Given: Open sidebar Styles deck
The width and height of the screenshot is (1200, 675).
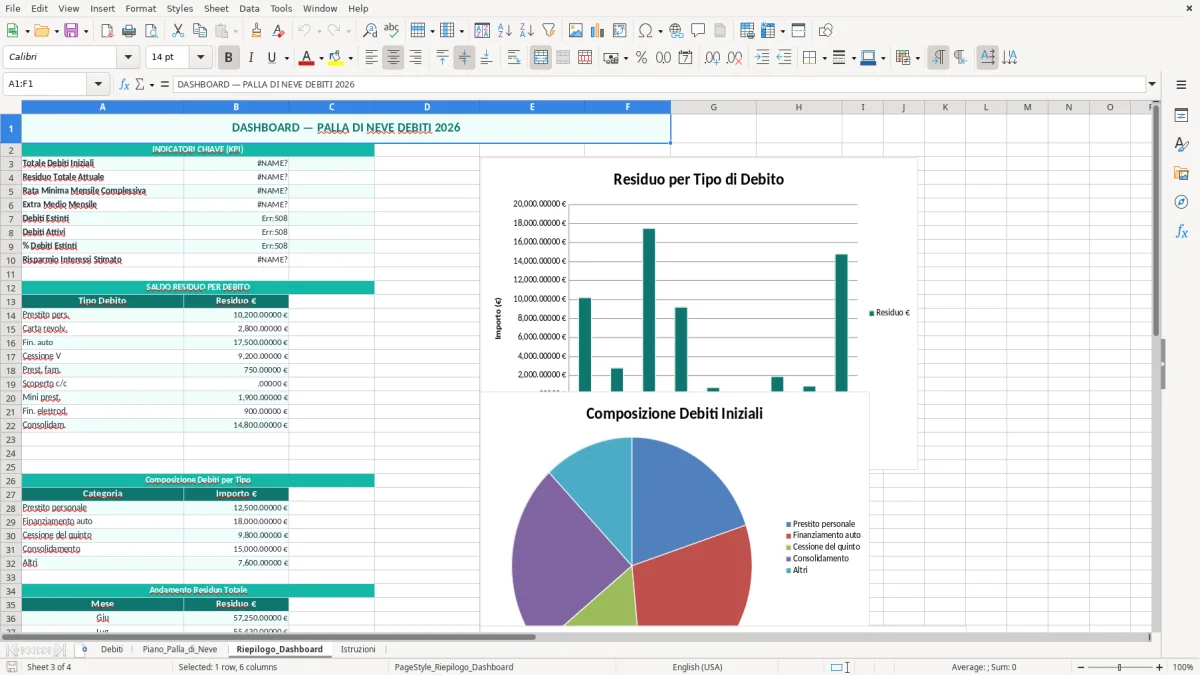Looking at the screenshot, I should 1181,145.
